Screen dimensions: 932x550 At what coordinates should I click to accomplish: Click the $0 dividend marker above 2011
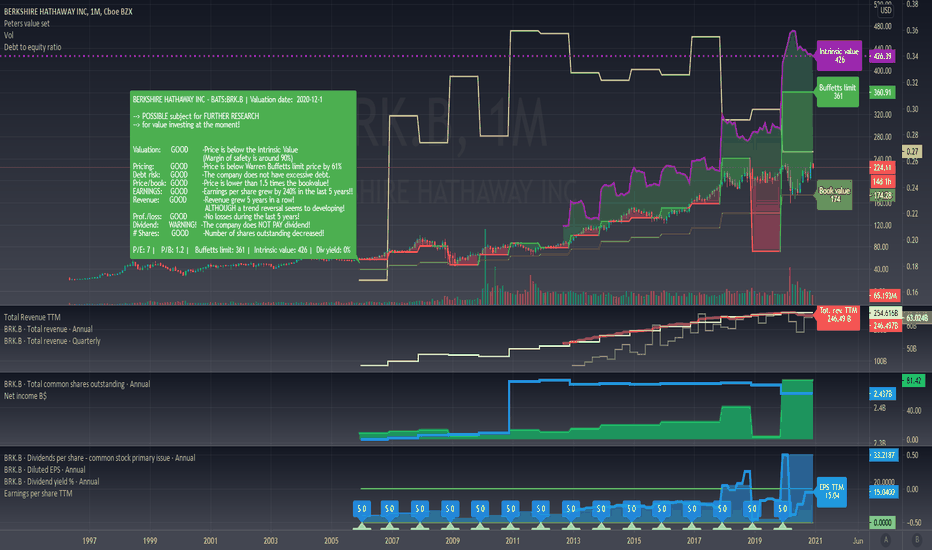[510, 509]
